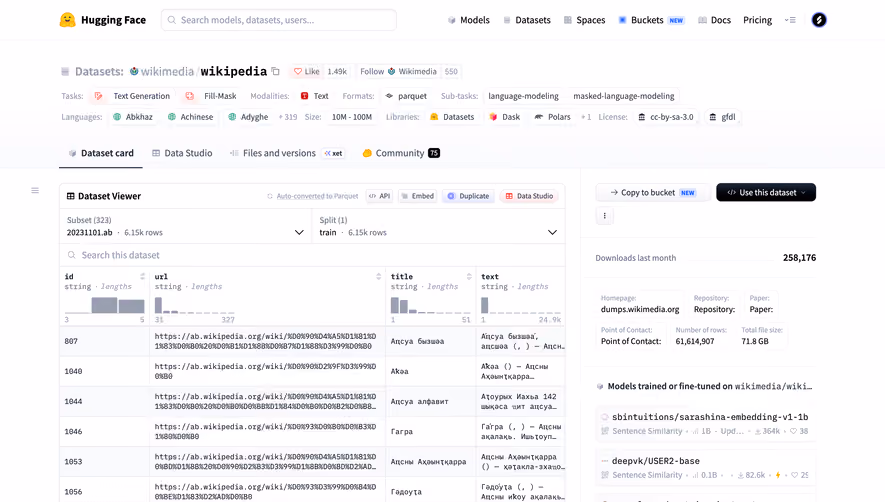Select the parquet format tag

click(x=406, y=96)
